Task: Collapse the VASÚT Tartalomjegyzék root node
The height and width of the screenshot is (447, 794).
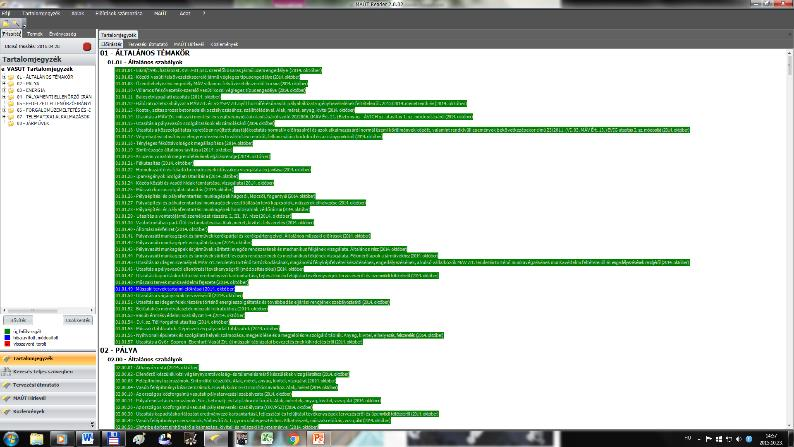Action: pyautogui.click(x=3, y=69)
